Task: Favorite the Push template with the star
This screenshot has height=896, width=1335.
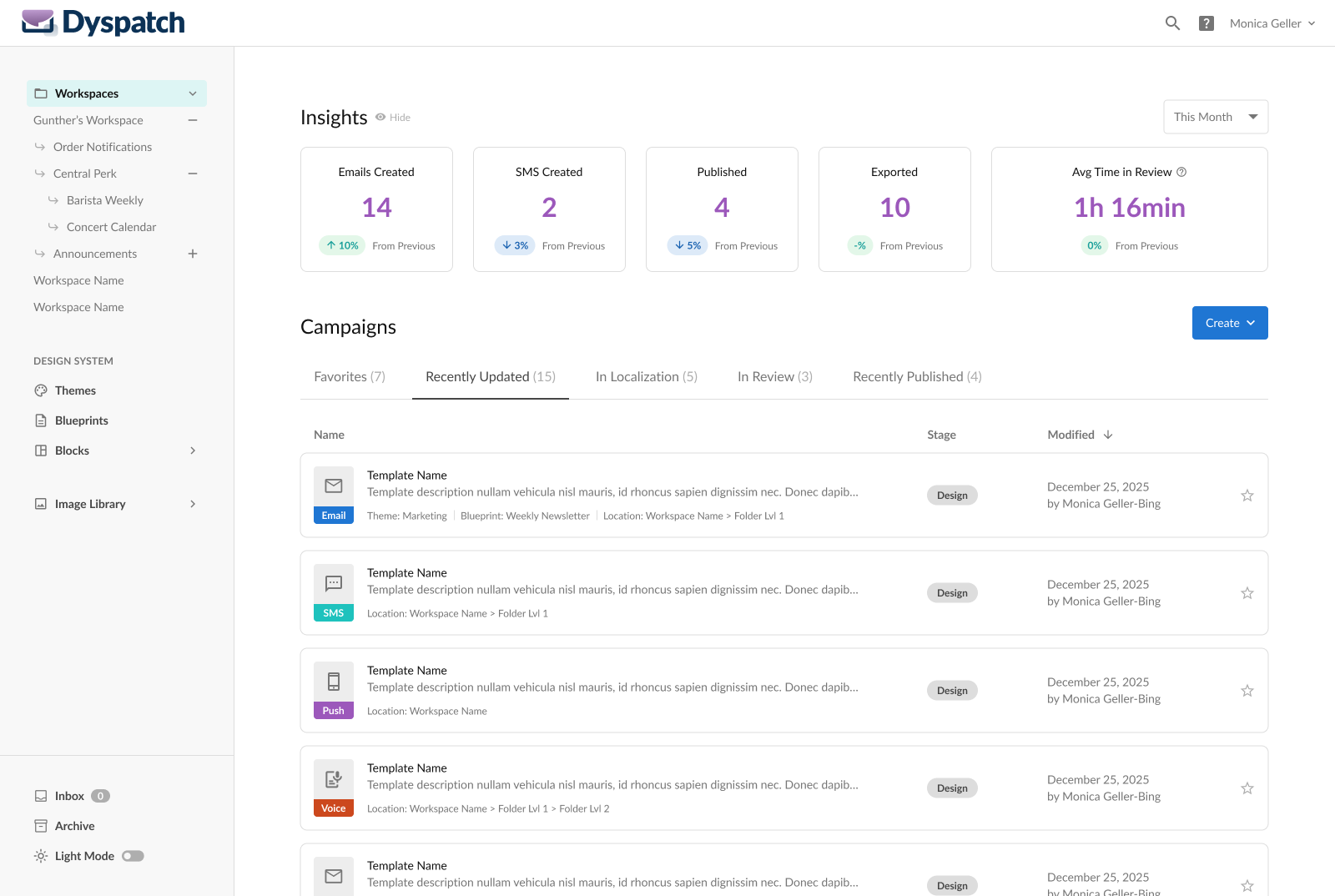Action: pos(1247,691)
